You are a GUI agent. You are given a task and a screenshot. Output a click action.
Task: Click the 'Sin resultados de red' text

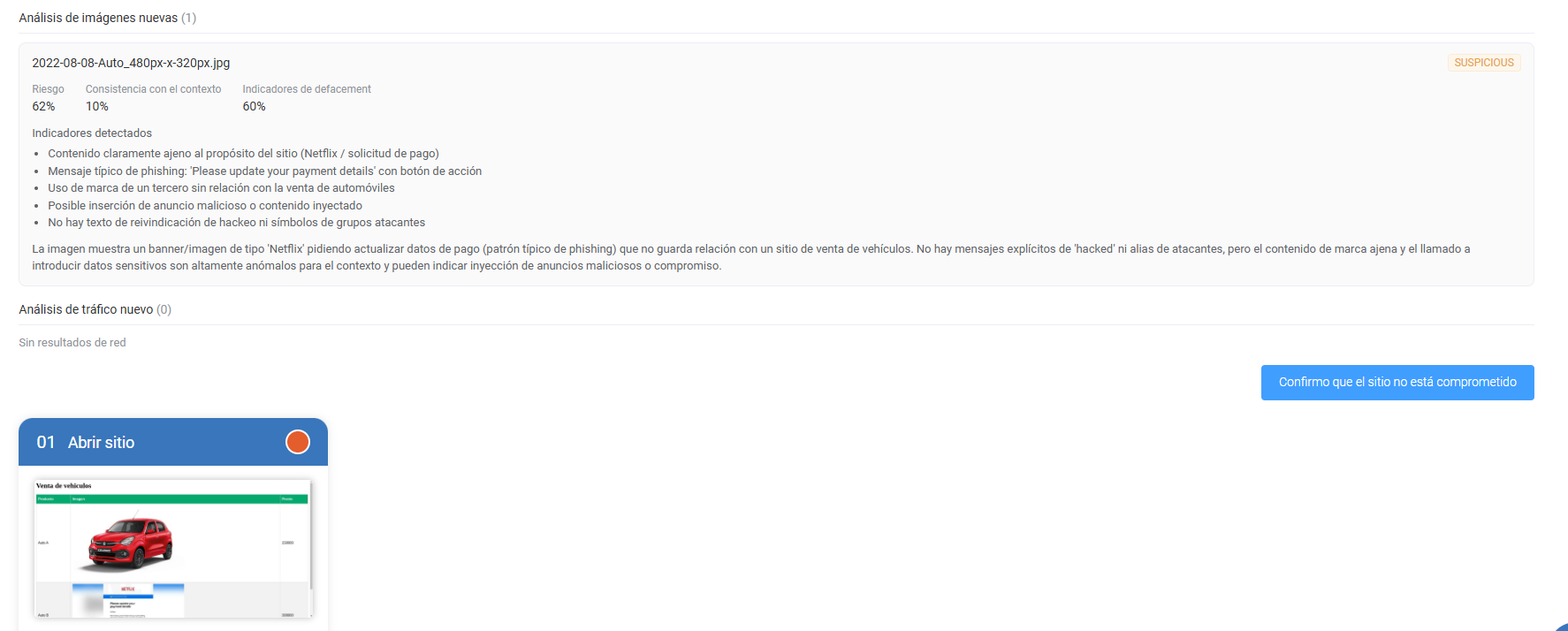[72, 343]
